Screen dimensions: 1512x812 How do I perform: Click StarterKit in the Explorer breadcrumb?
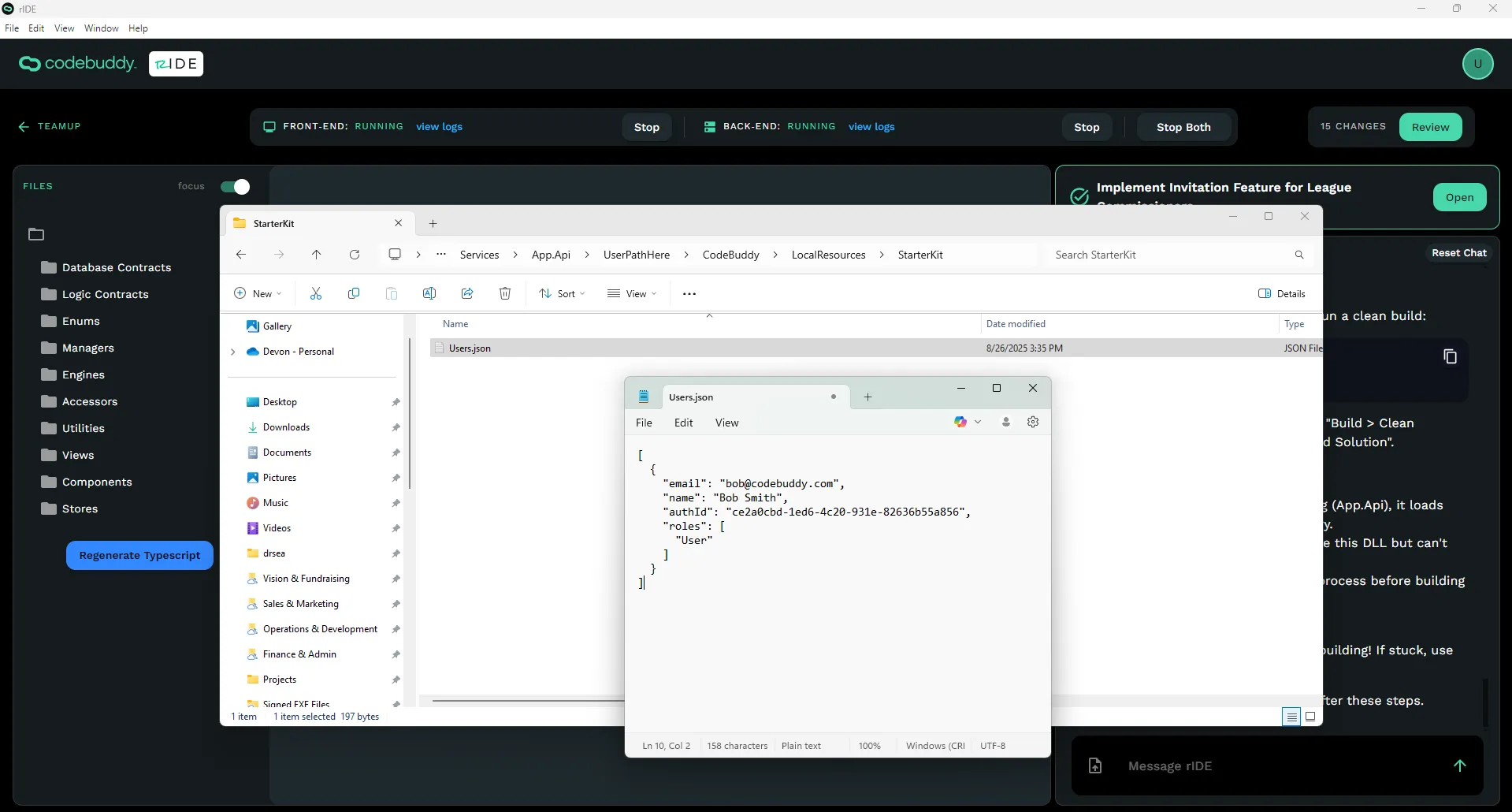point(919,255)
